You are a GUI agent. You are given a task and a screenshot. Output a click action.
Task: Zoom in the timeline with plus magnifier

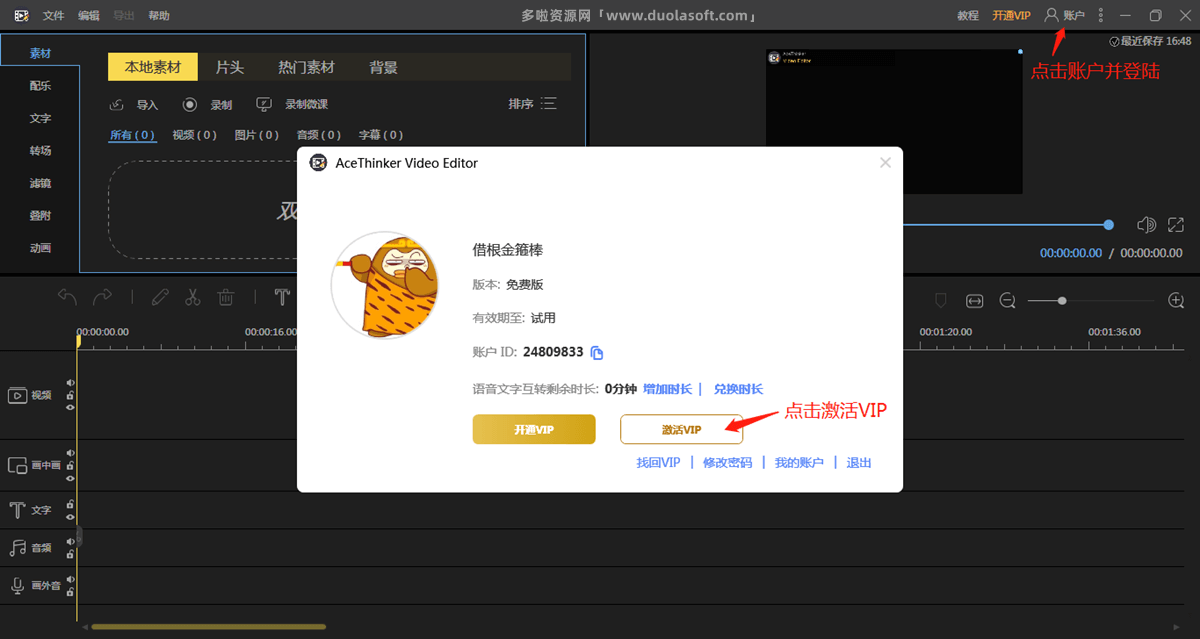tap(1176, 300)
